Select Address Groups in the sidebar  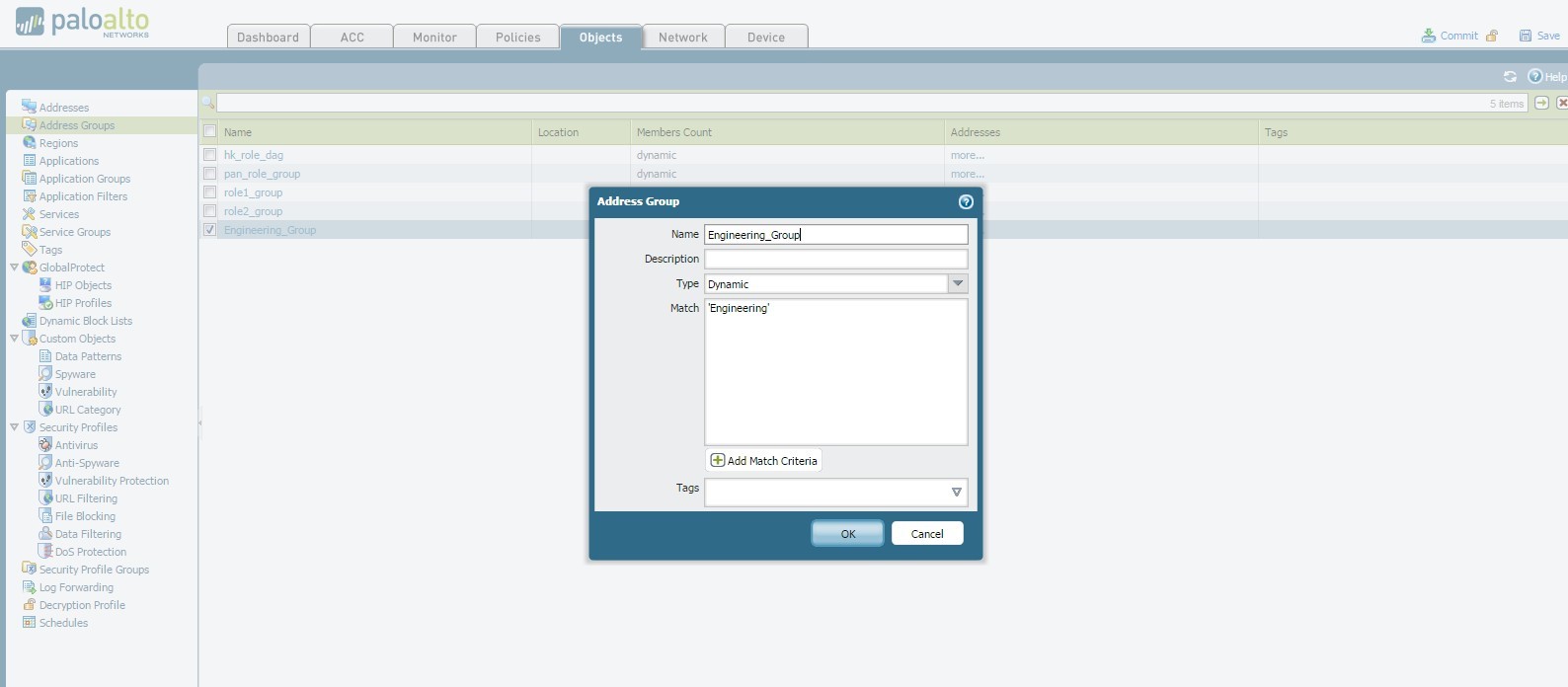[76, 125]
